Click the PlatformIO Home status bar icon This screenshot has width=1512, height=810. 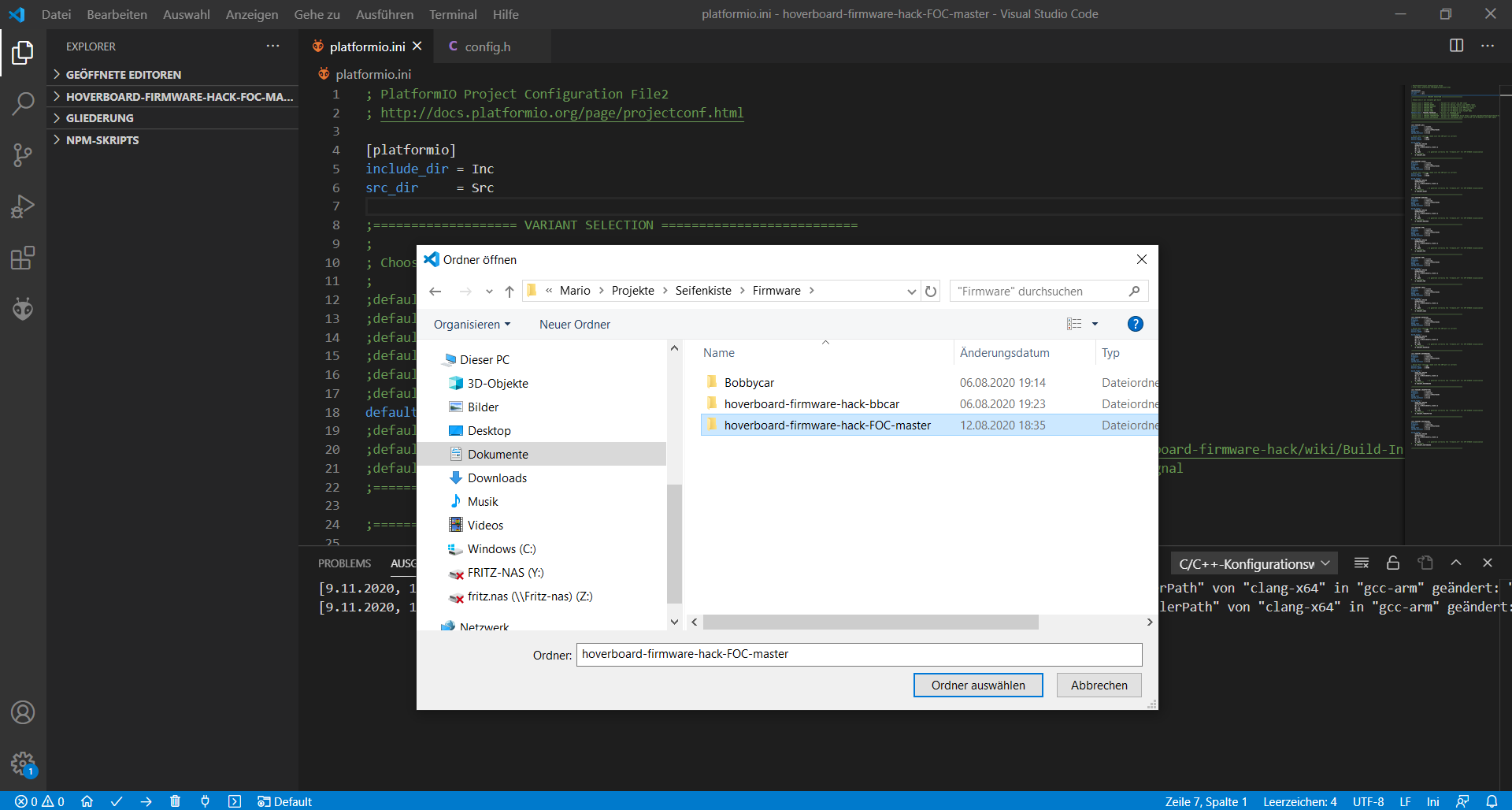coord(87,801)
